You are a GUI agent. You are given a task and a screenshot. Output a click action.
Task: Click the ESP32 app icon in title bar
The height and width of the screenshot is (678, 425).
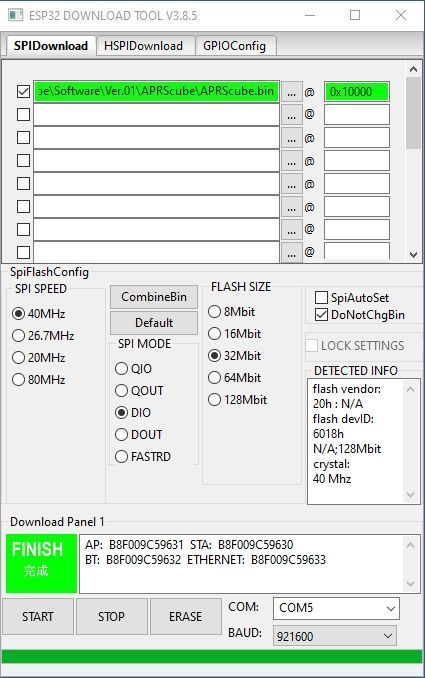click(x=16, y=16)
